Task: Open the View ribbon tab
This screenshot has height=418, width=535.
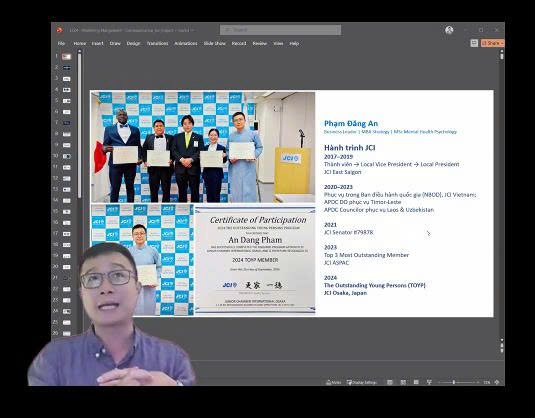Action: [x=278, y=43]
